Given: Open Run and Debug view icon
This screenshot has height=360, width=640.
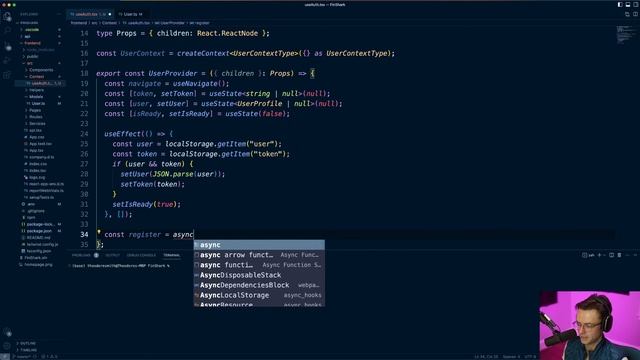Looking at the screenshot, I should tap(7, 60).
